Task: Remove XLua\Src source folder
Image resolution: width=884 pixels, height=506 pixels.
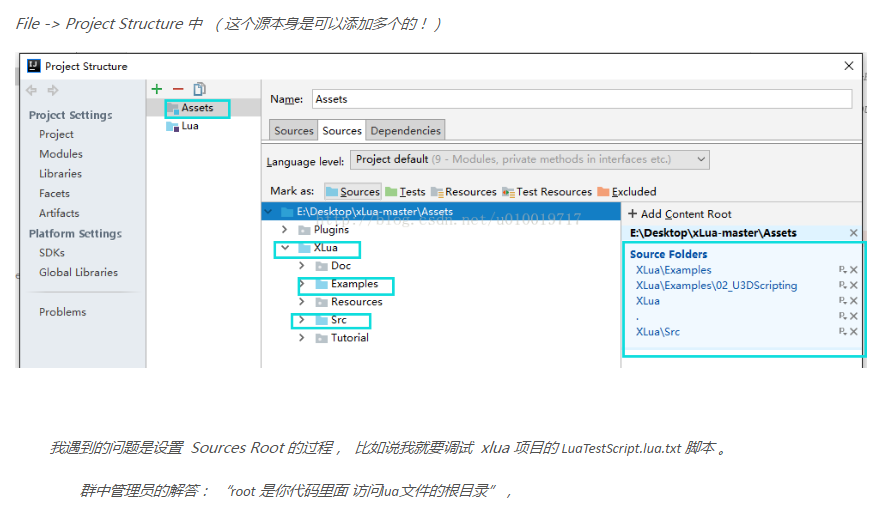Action: pos(854,331)
